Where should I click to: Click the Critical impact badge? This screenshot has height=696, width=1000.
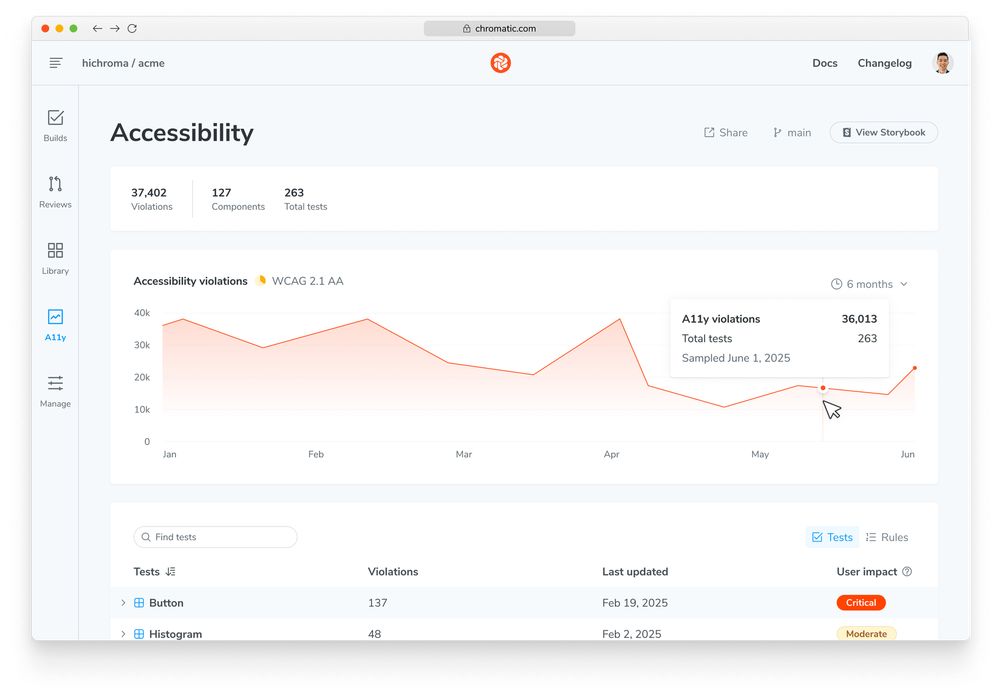point(861,603)
